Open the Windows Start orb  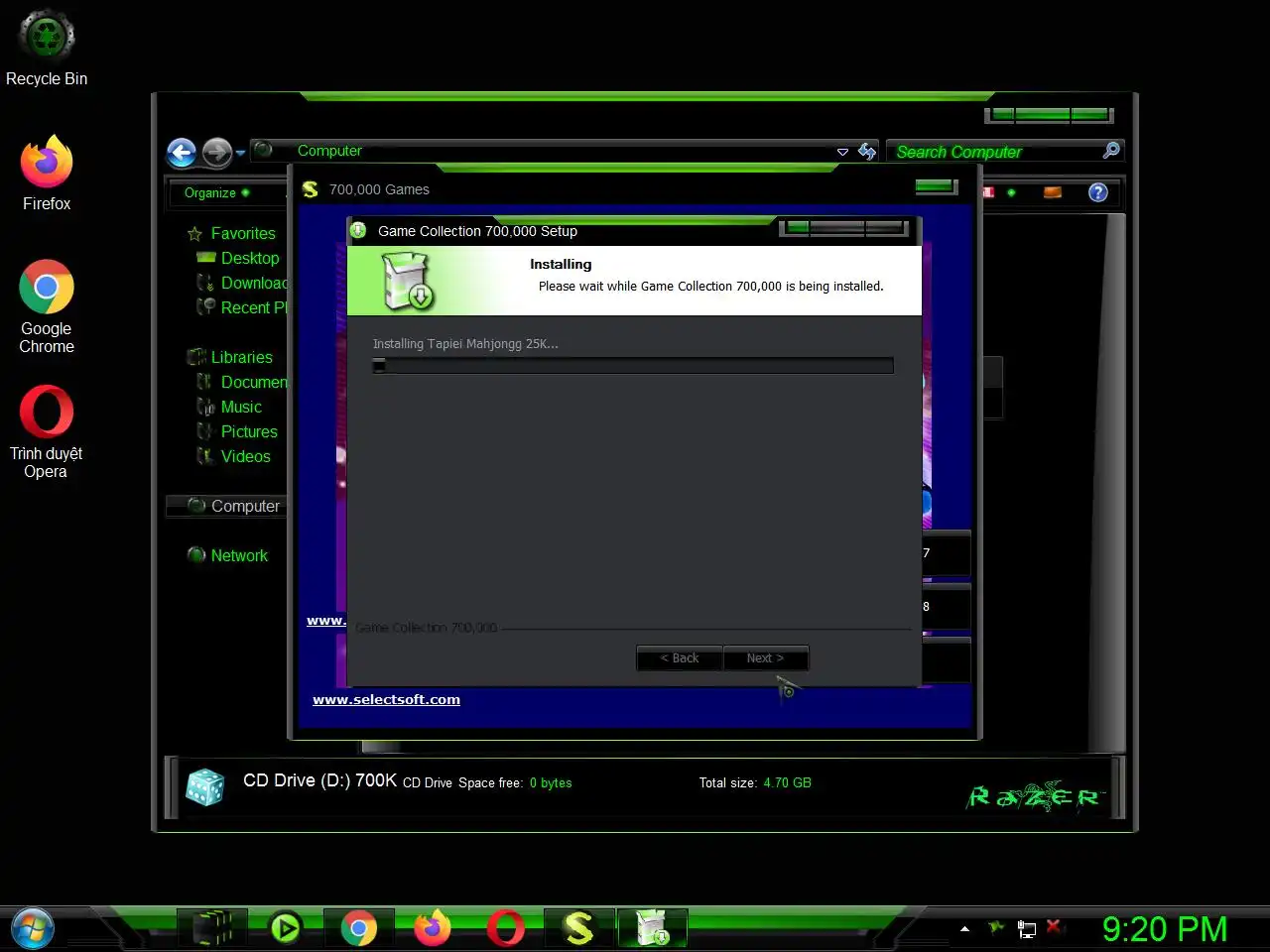point(33,929)
